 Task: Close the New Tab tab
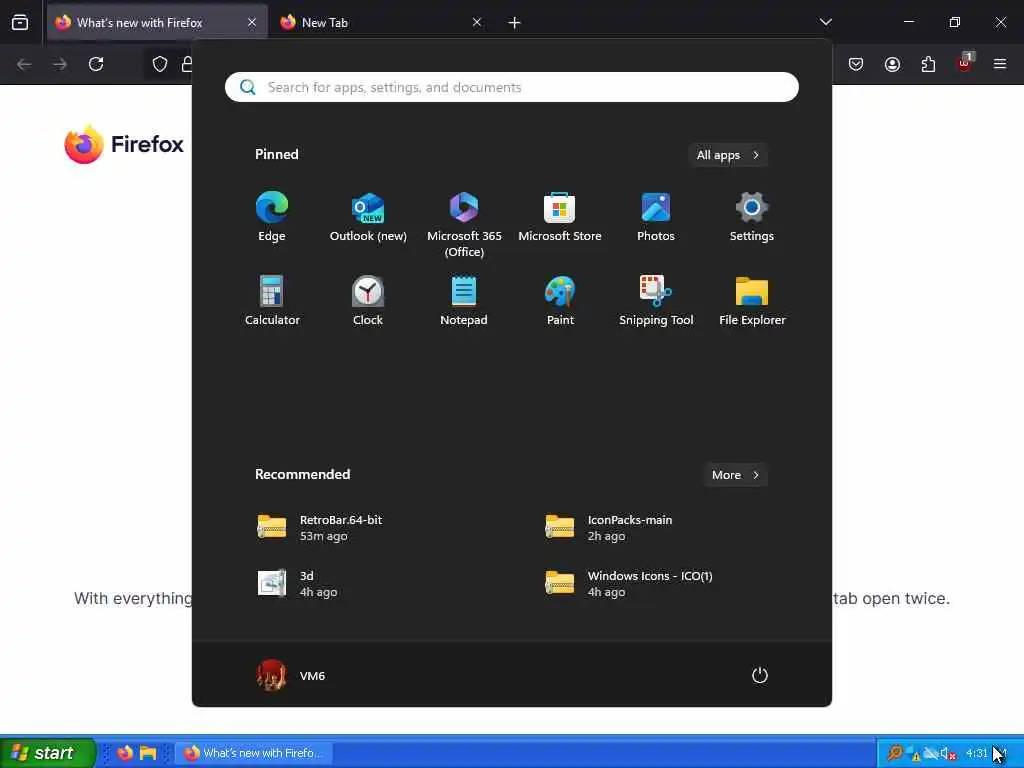click(x=477, y=23)
